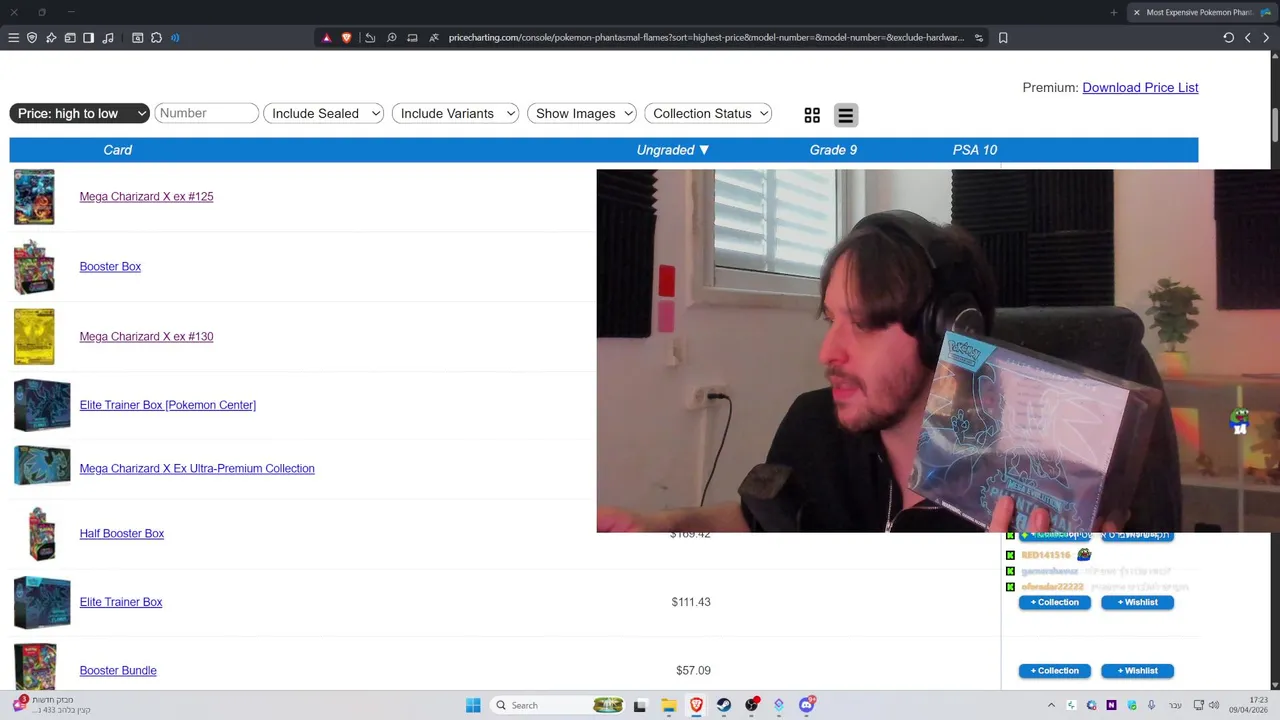Click the blue speaker audio icon

(x=175, y=38)
